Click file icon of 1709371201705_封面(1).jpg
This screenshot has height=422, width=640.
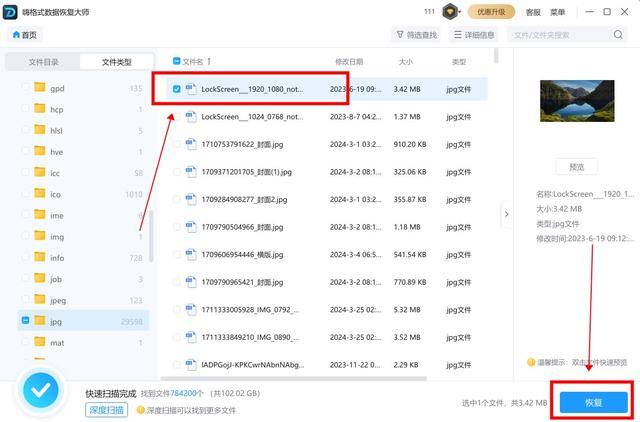click(191, 171)
